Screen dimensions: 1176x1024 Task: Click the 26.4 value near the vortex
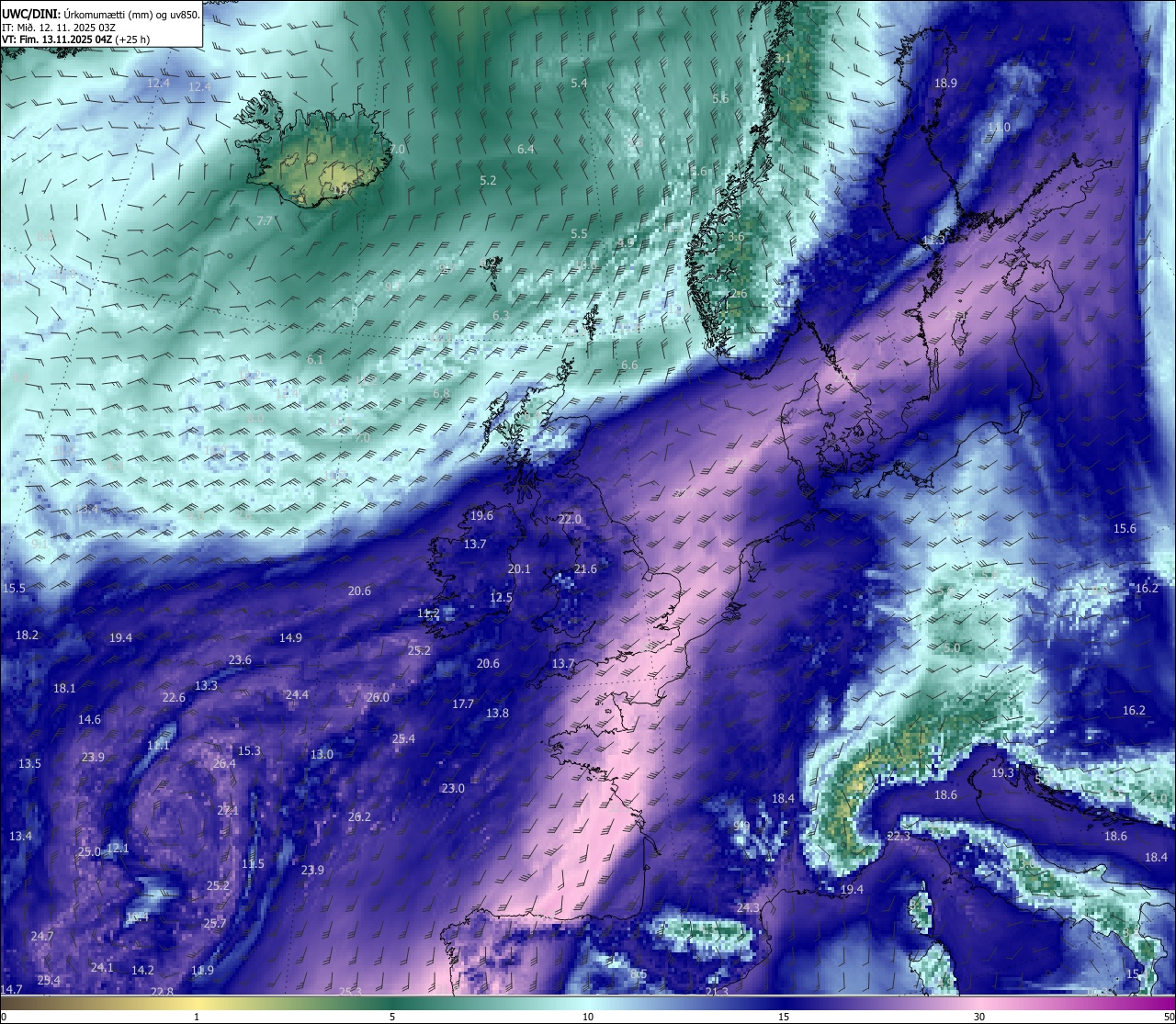click(x=224, y=763)
